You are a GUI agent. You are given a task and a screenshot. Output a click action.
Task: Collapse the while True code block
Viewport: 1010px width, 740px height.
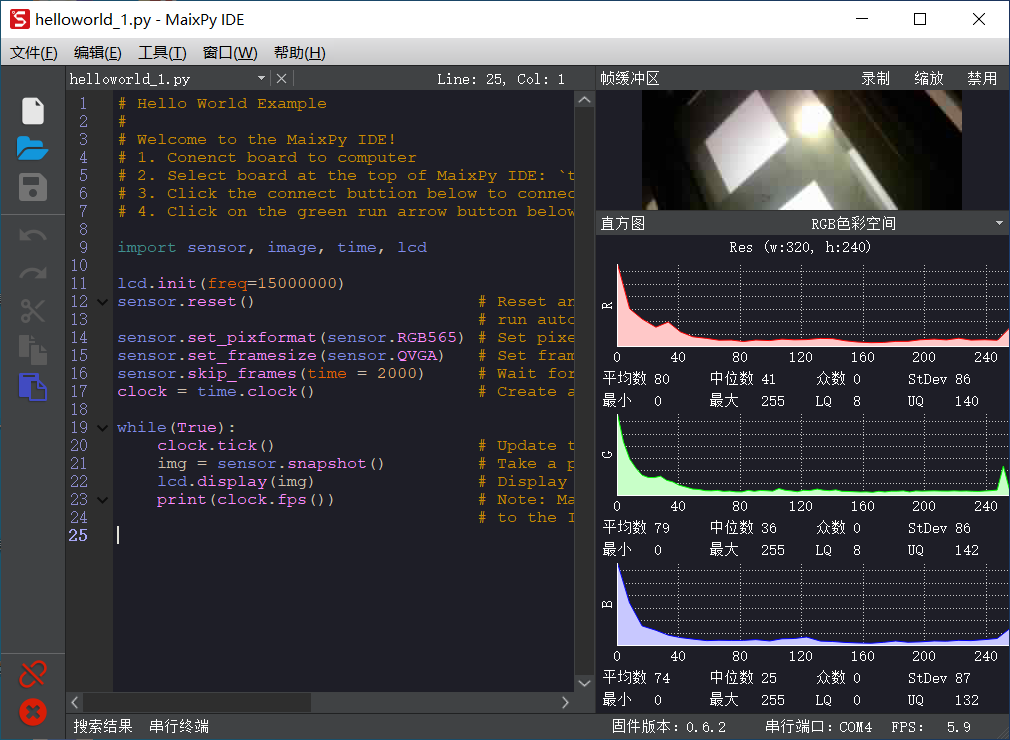click(103, 427)
